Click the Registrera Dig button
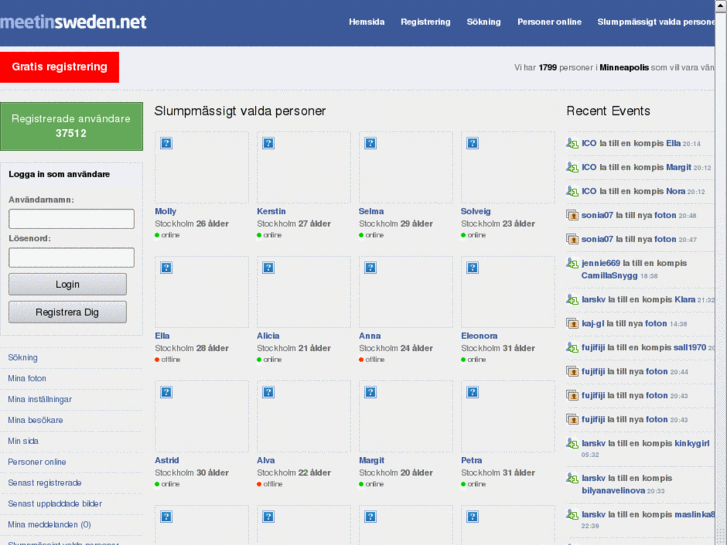Viewport: 727px width, 545px height. [67, 312]
